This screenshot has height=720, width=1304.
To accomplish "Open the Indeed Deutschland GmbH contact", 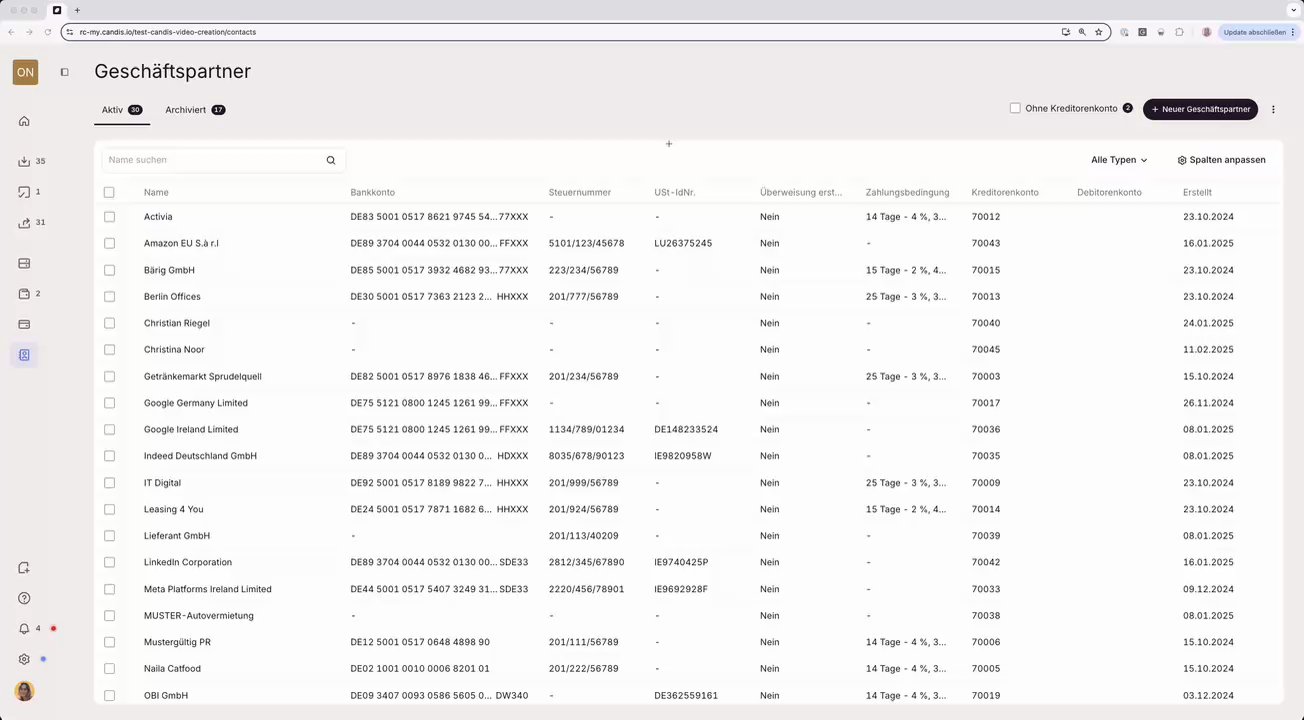I will pos(200,456).
